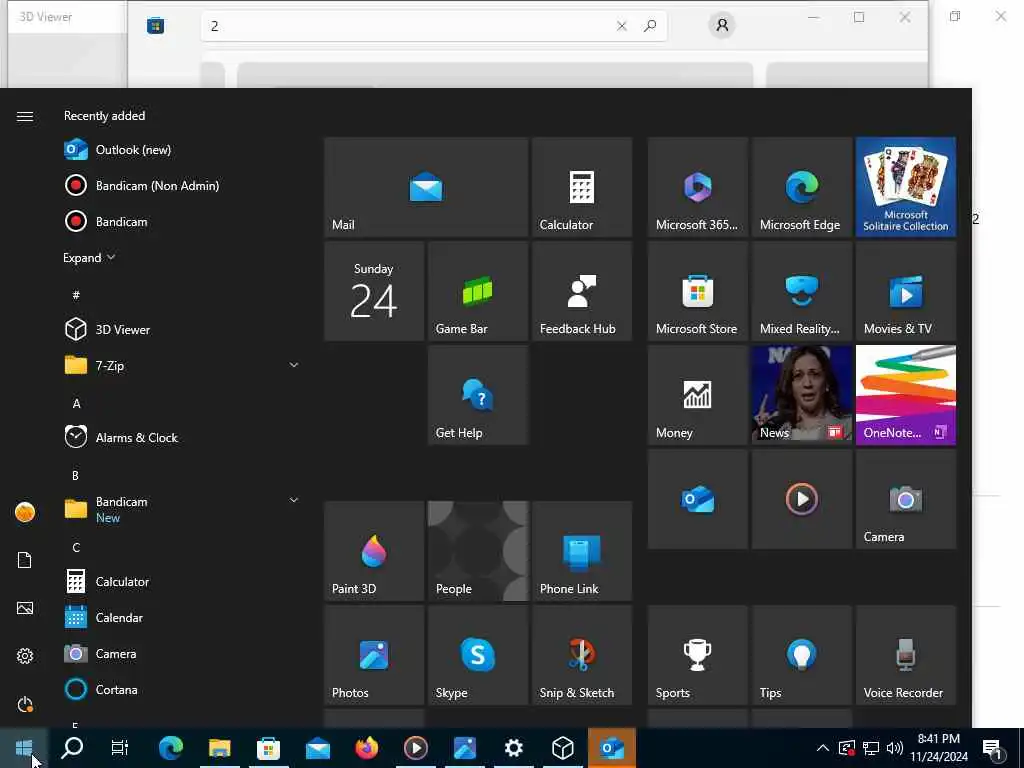This screenshot has height=768, width=1024.
Task: Jump to the # section header
Action: click(x=76, y=295)
